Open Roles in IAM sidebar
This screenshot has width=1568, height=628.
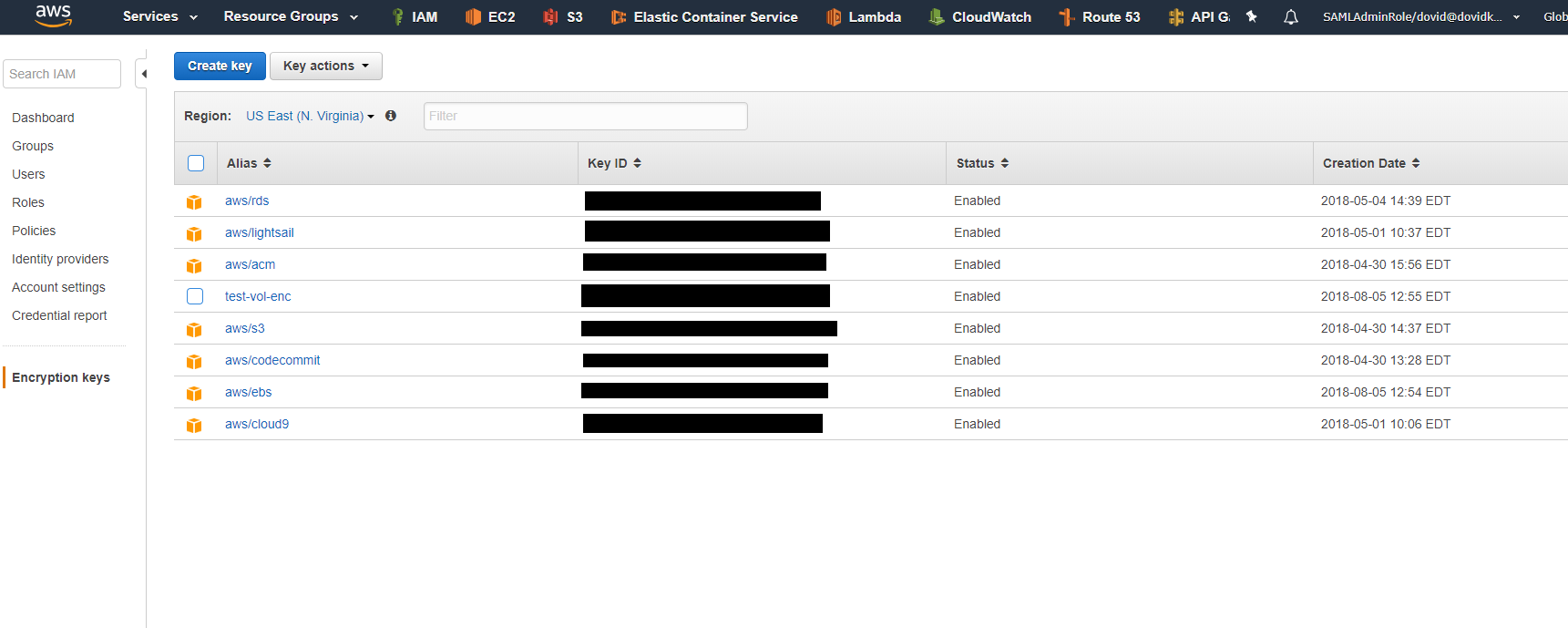coord(28,202)
